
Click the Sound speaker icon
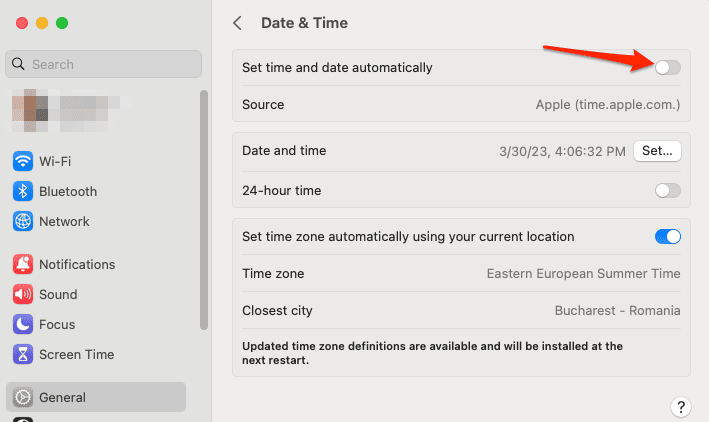[x=23, y=294]
